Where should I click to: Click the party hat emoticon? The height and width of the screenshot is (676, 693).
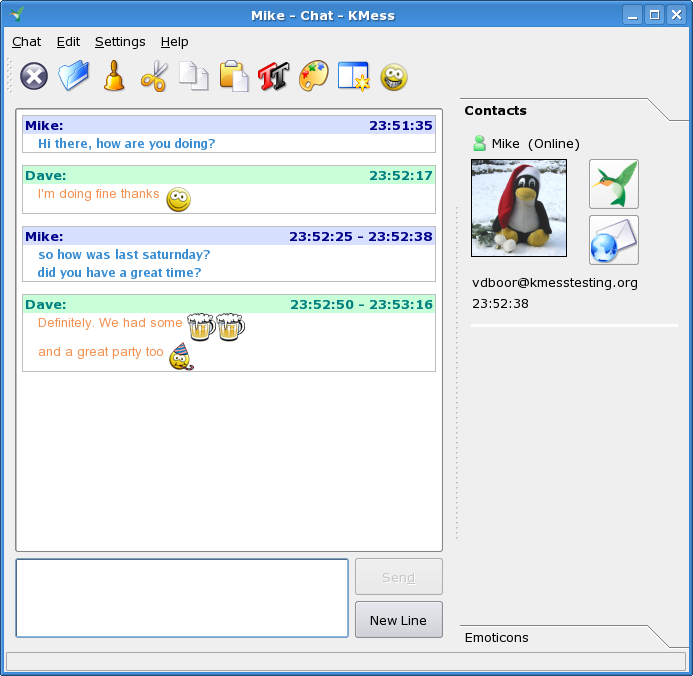[x=181, y=356]
